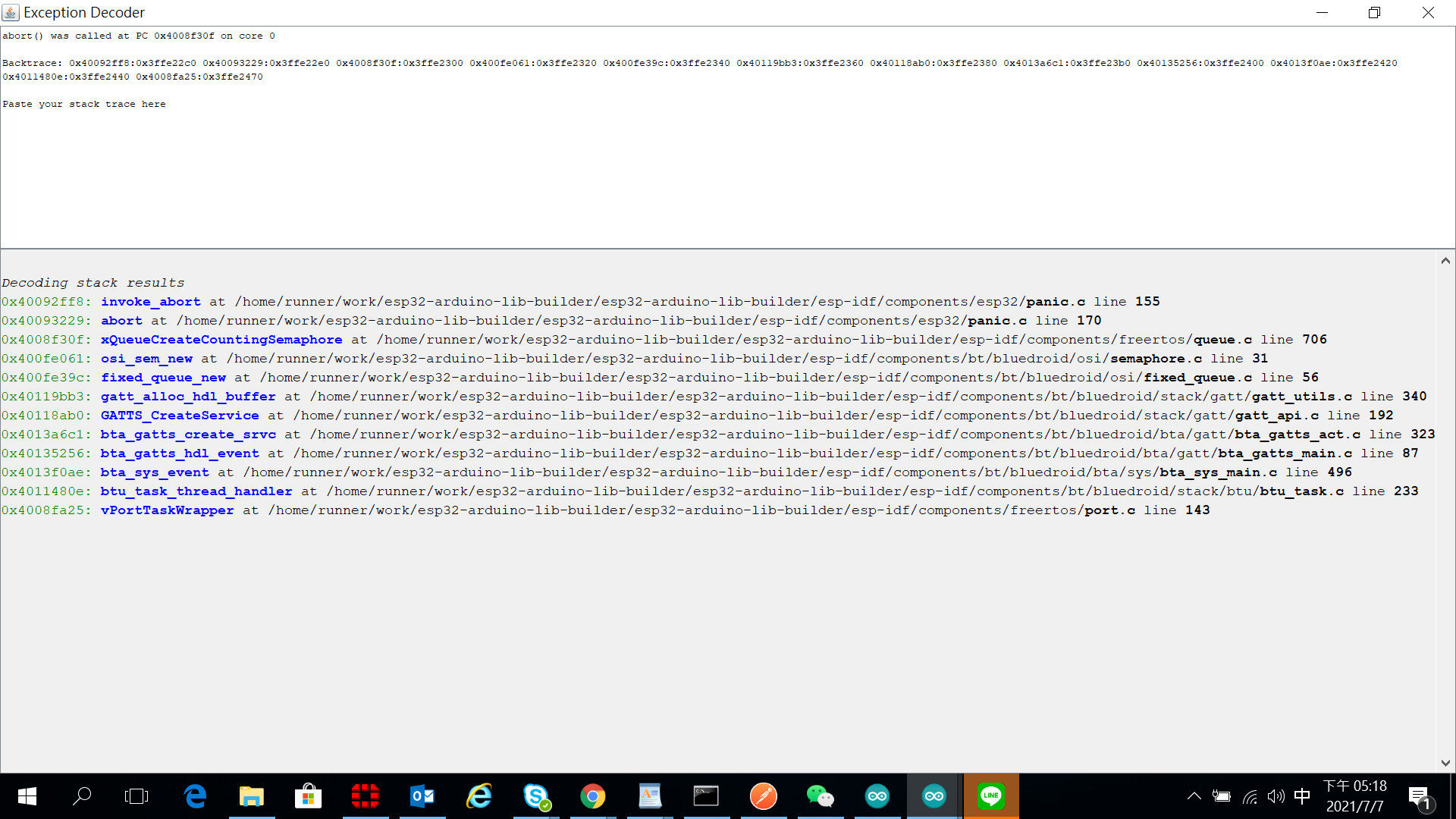Screen dimensions: 1456x819
Task: Open the volume control in the system tray
Action: click(1276, 796)
